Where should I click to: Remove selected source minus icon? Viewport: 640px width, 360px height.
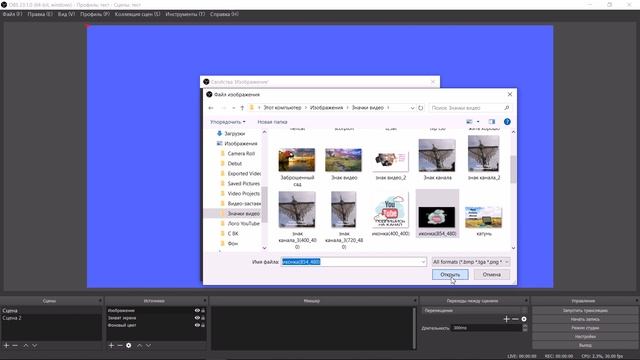120,345
